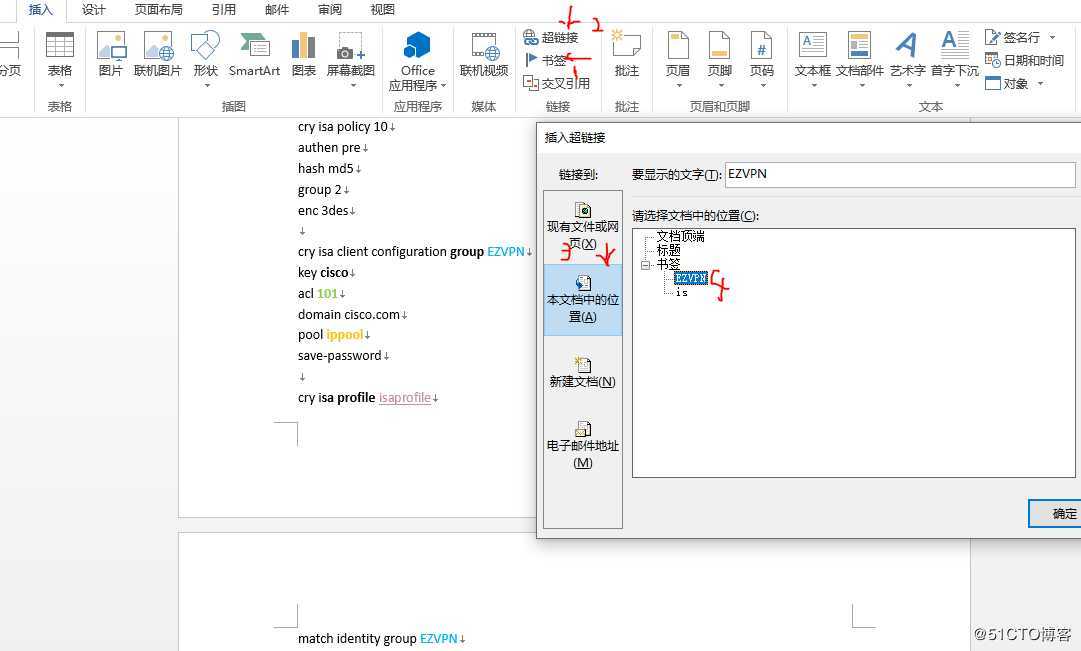Collapse the Bookmarks (书签) tree node

(645, 264)
